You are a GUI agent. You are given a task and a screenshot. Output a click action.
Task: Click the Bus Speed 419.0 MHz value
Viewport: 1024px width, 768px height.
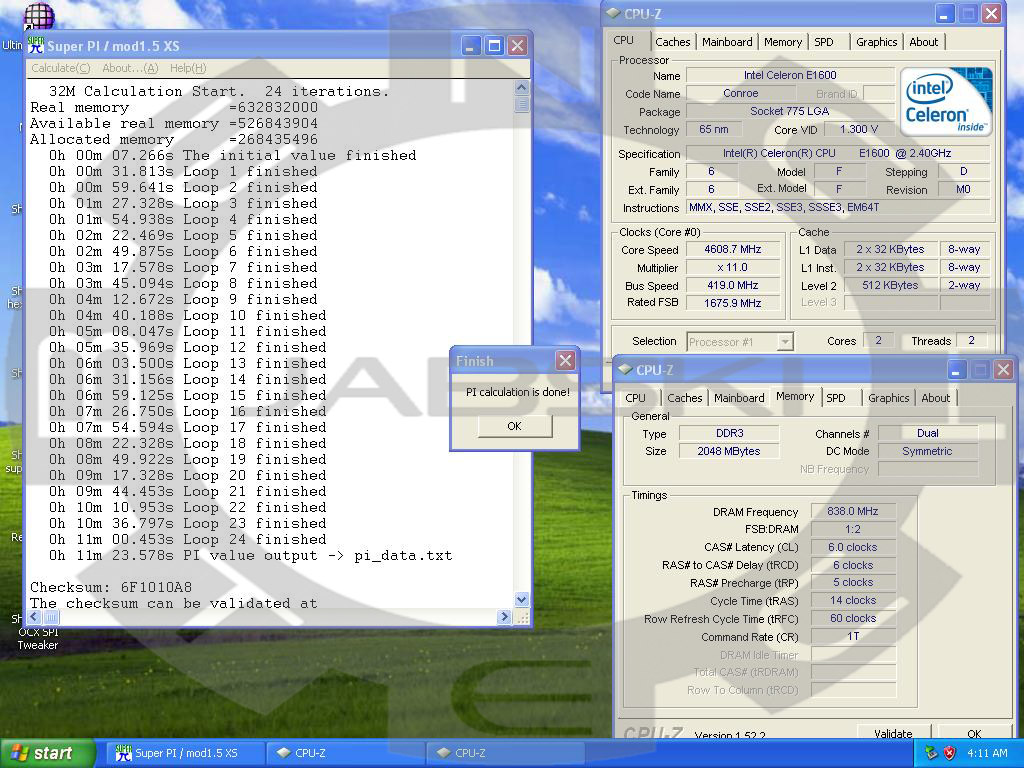click(733, 285)
